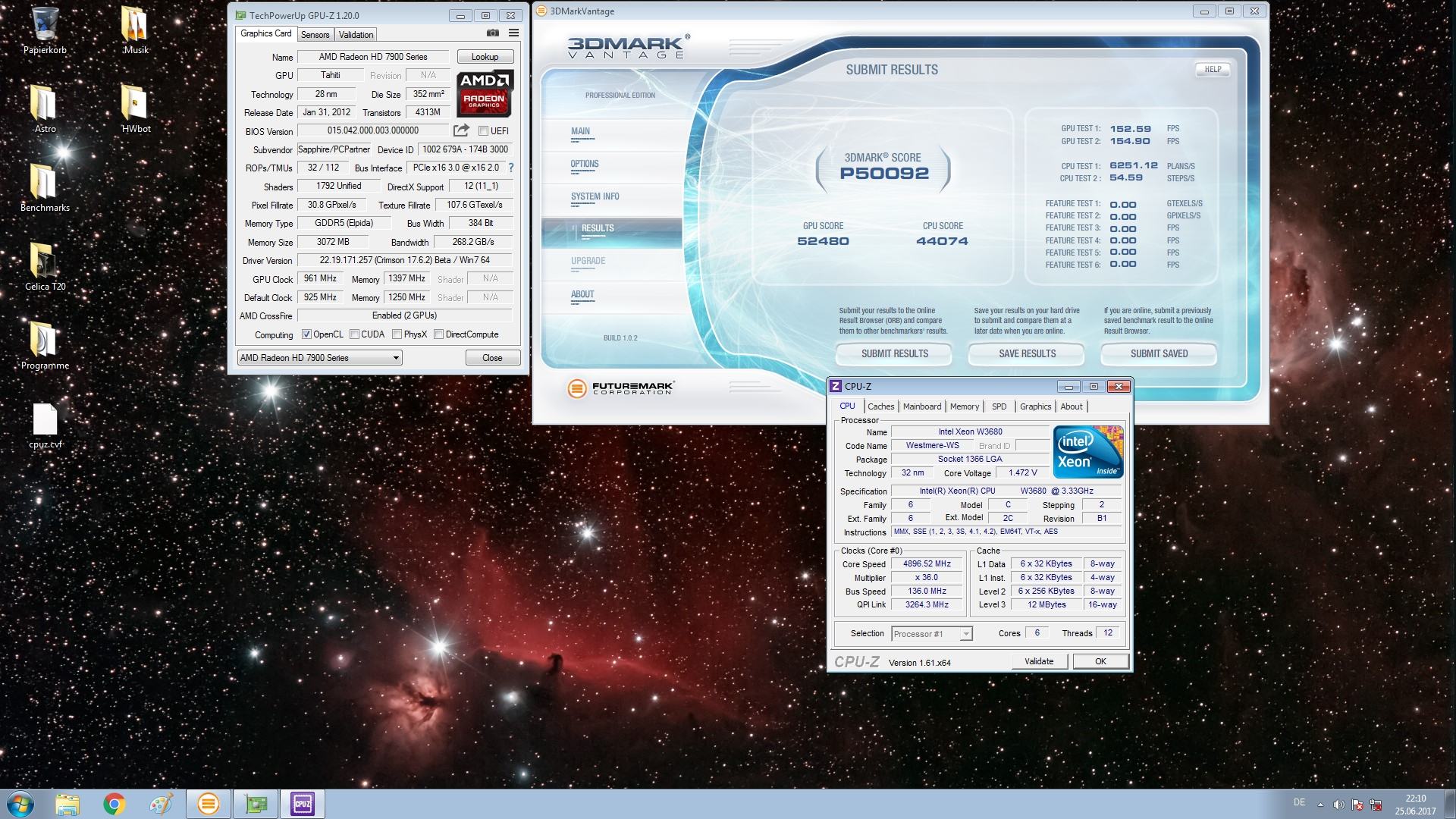
Task: Click the HELP button in 3DMark Vantage
Action: point(1213,69)
